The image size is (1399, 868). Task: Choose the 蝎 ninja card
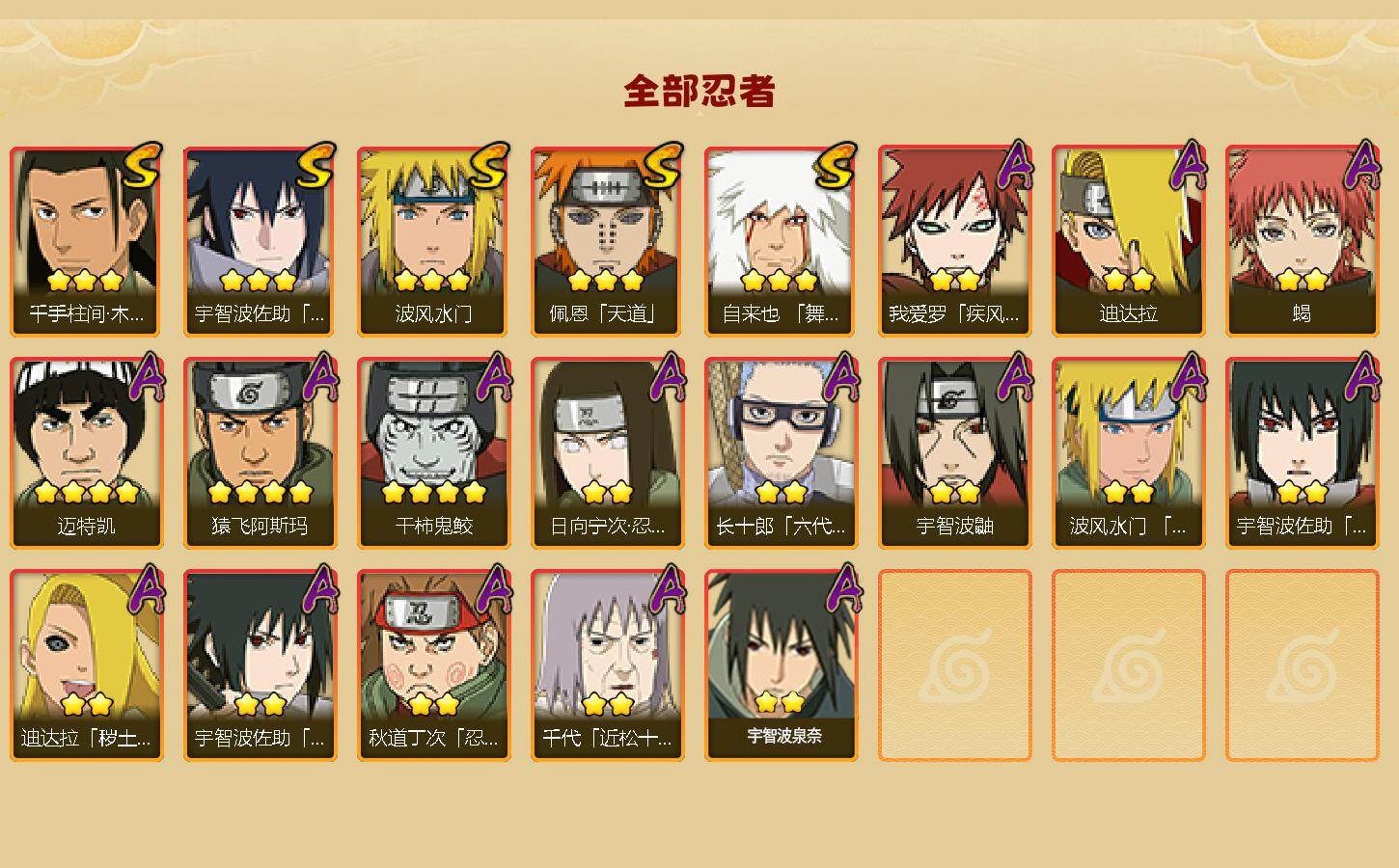(x=1303, y=241)
